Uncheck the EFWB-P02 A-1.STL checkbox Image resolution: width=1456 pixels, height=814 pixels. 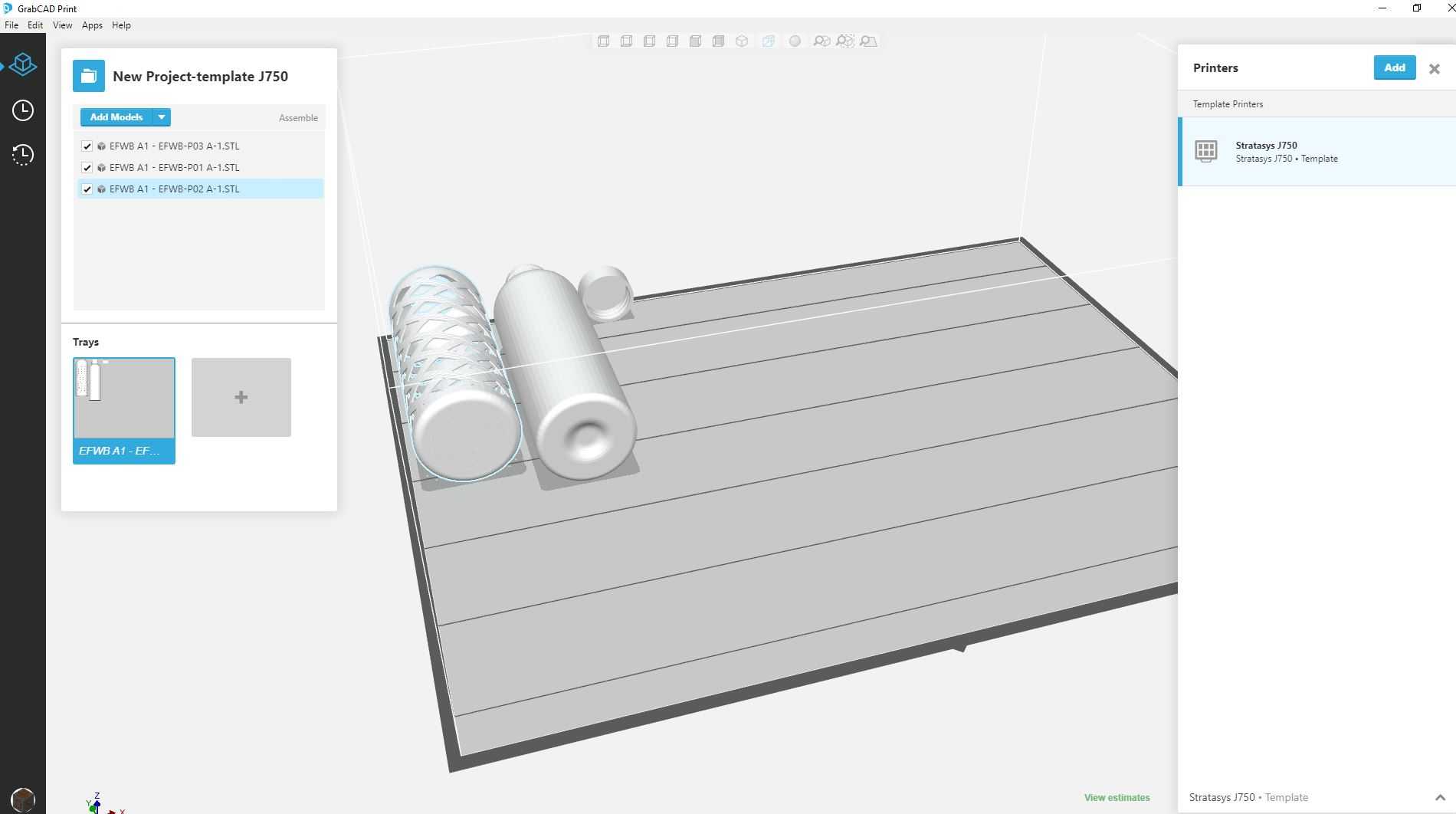87,189
